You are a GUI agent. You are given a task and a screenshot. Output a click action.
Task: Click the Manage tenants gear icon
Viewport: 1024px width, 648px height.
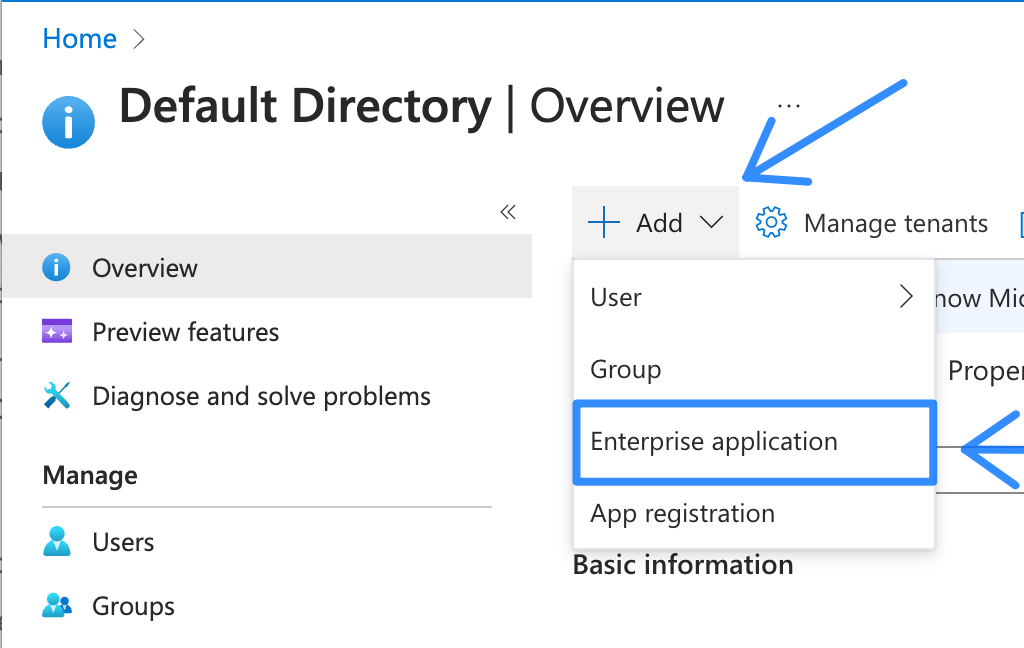click(771, 223)
